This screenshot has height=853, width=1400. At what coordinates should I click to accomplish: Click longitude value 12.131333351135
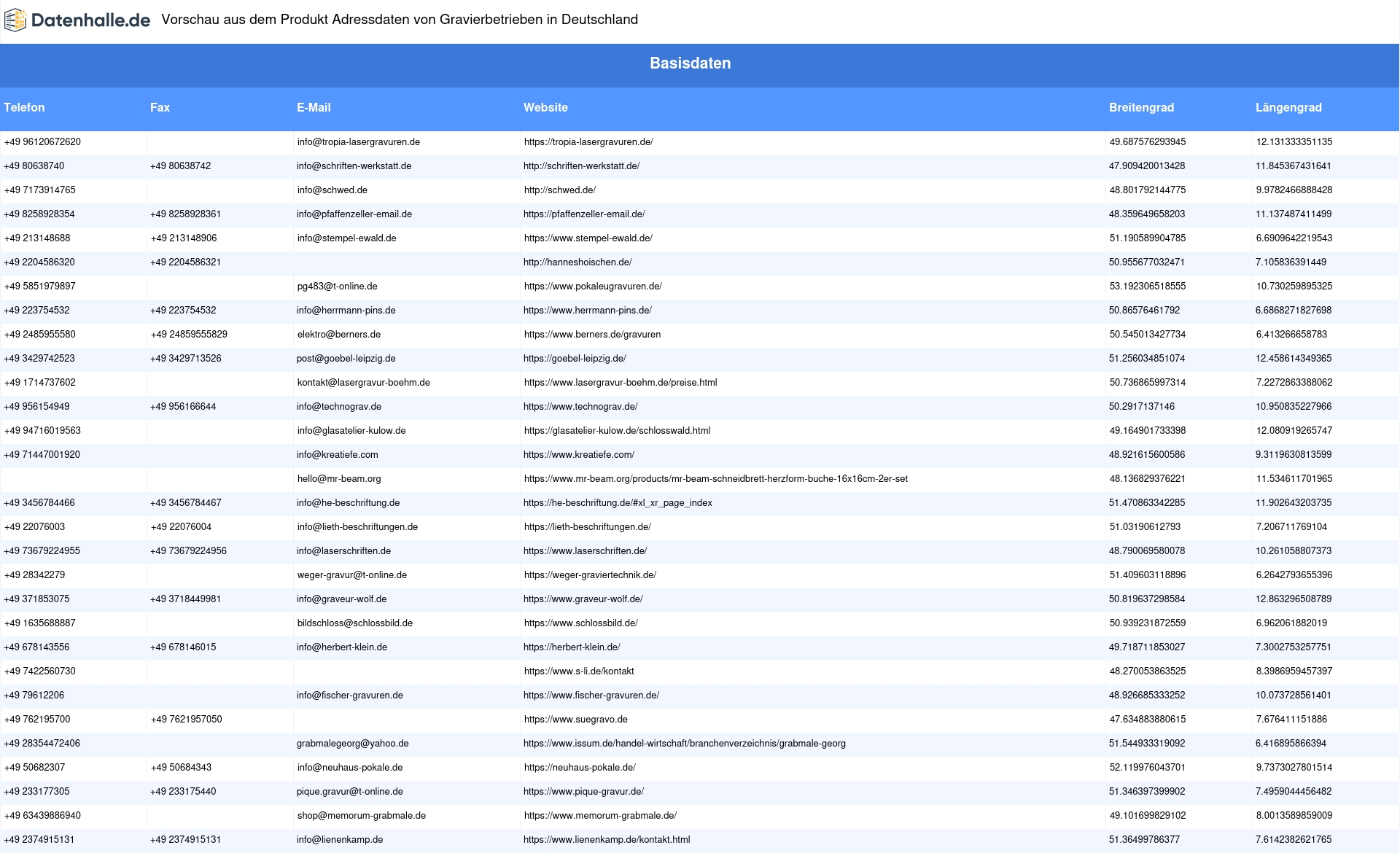[x=1294, y=142]
